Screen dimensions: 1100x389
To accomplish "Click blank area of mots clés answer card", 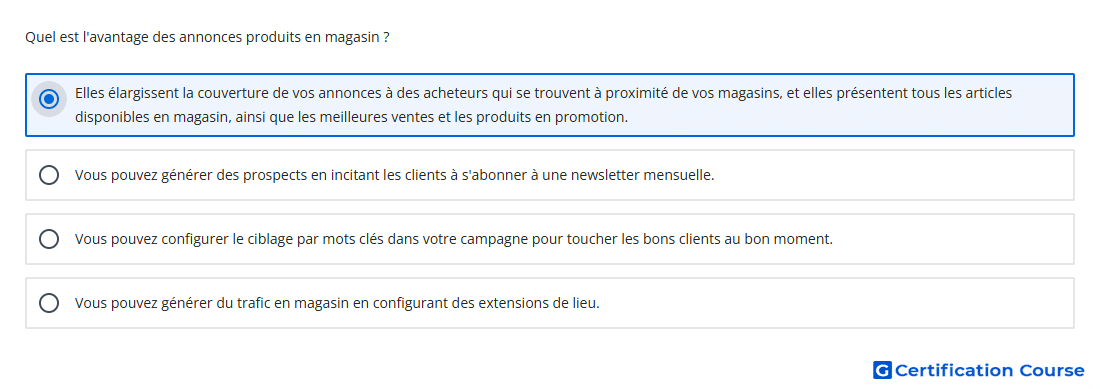I will coord(954,239).
